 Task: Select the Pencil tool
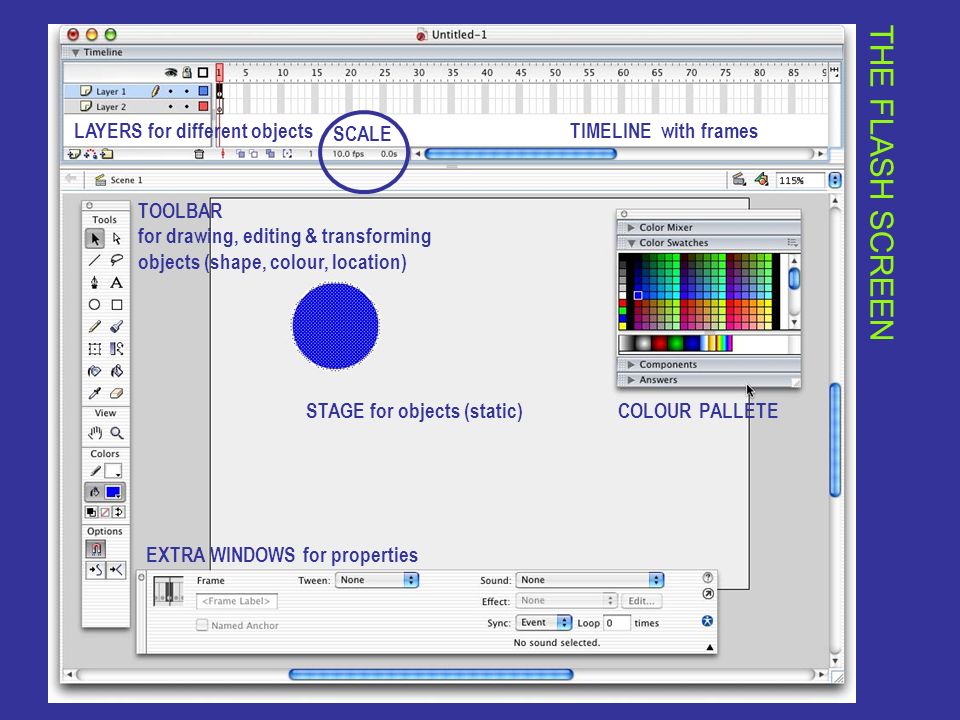pyautogui.click(x=94, y=327)
